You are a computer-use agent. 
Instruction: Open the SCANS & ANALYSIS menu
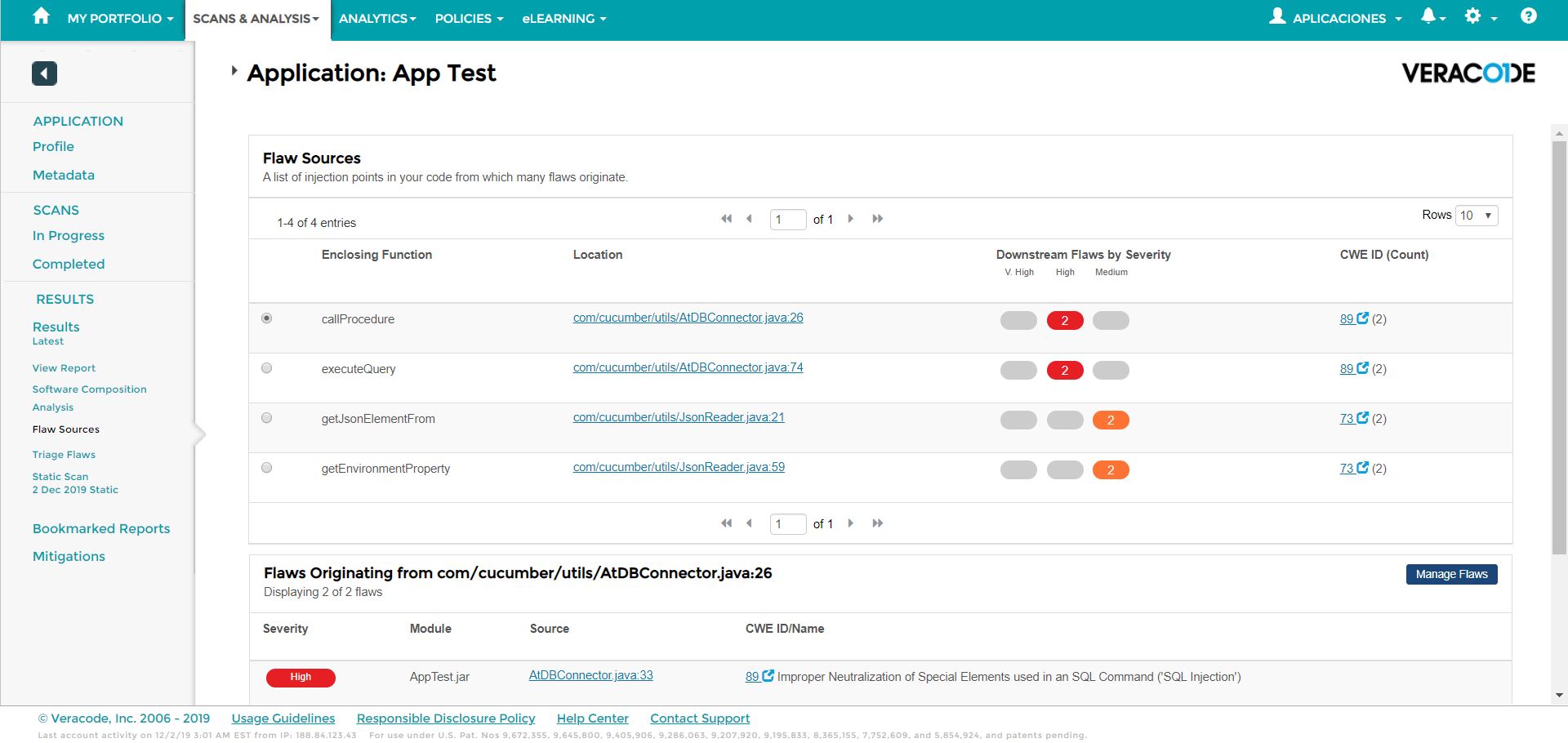256,18
